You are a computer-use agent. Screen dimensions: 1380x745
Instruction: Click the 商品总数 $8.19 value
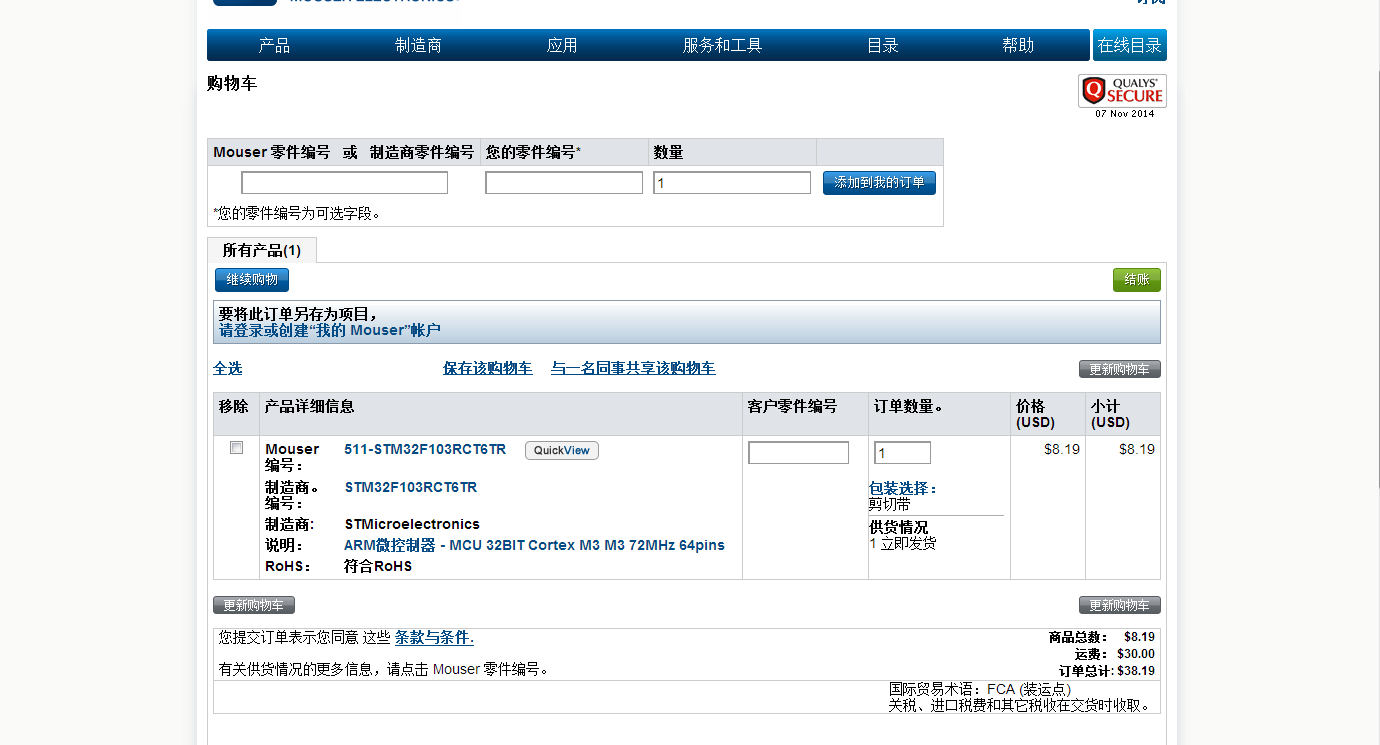click(x=1139, y=637)
